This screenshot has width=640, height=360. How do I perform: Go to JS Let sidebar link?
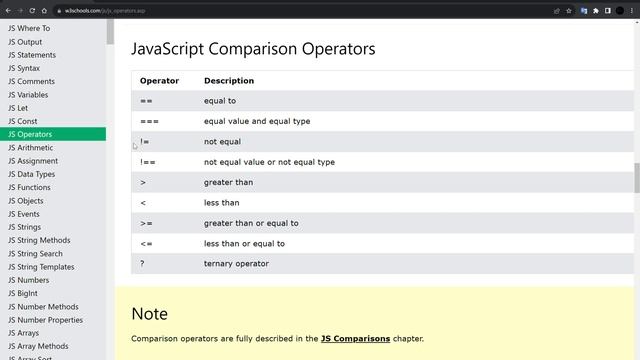18,108
